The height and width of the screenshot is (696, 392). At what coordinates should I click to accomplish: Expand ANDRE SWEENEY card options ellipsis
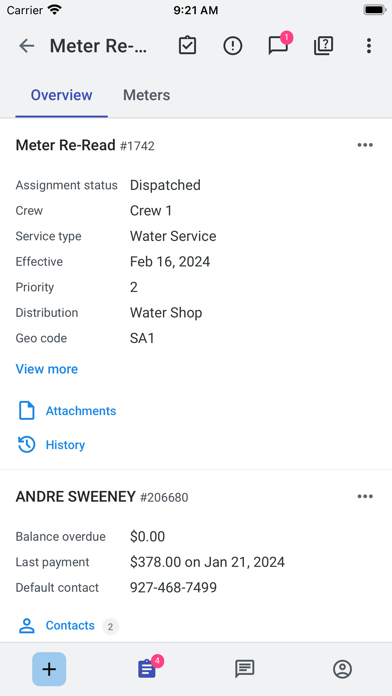(365, 497)
